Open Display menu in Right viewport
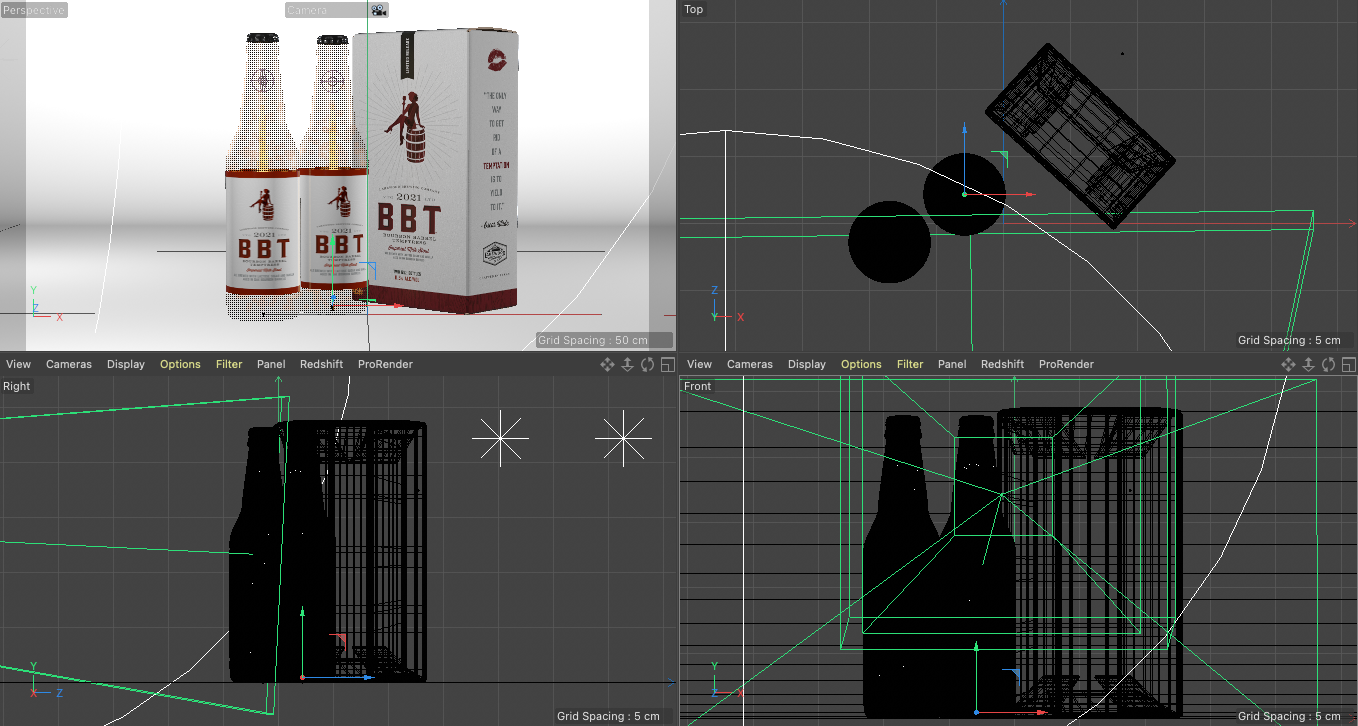Viewport: 1358px width, 726px height. coord(126,364)
